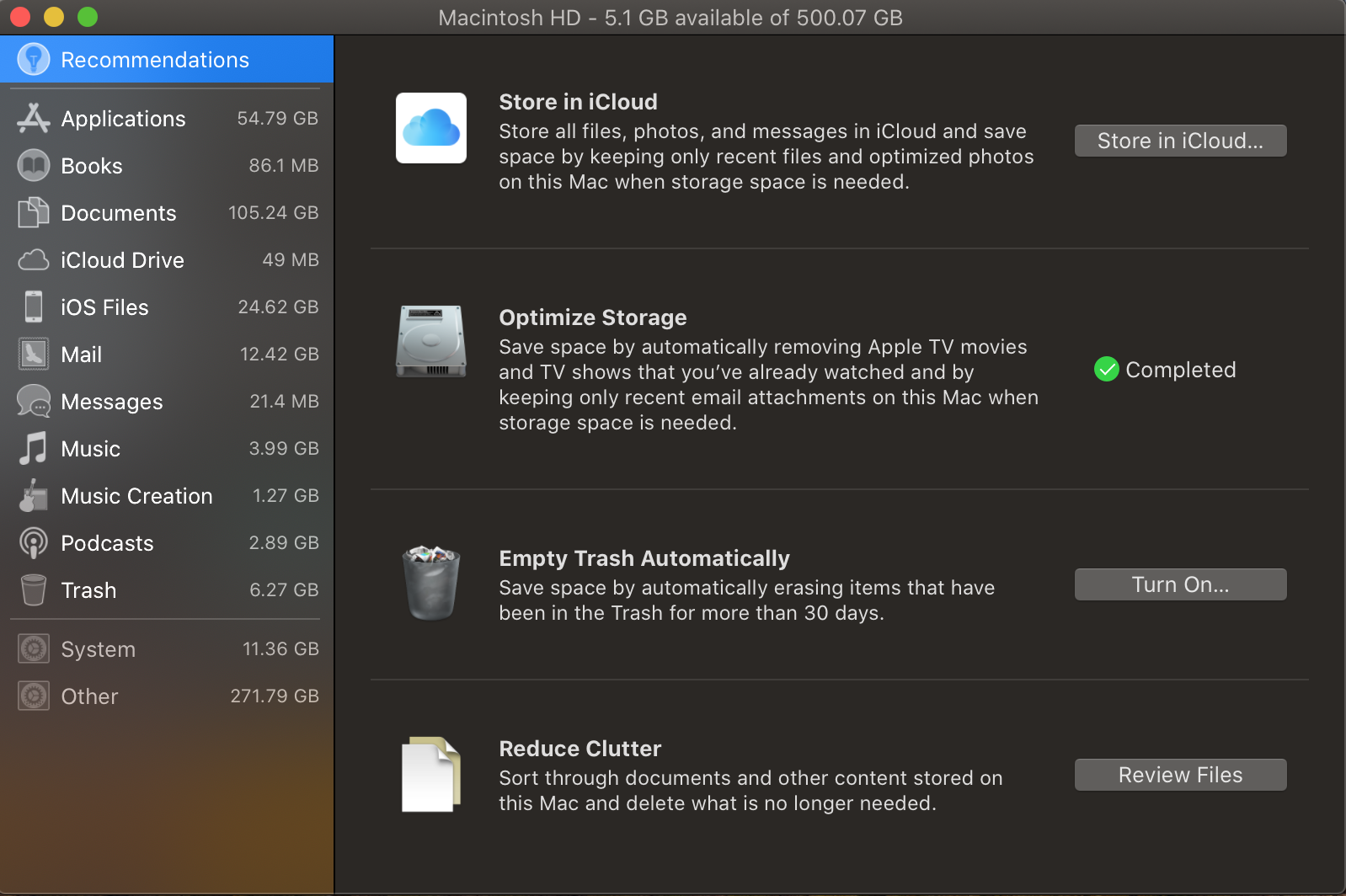Image resolution: width=1346 pixels, height=896 pixels.
Task: Click the Empty Trash Automatically heading
Action: [x=644, y=558]
